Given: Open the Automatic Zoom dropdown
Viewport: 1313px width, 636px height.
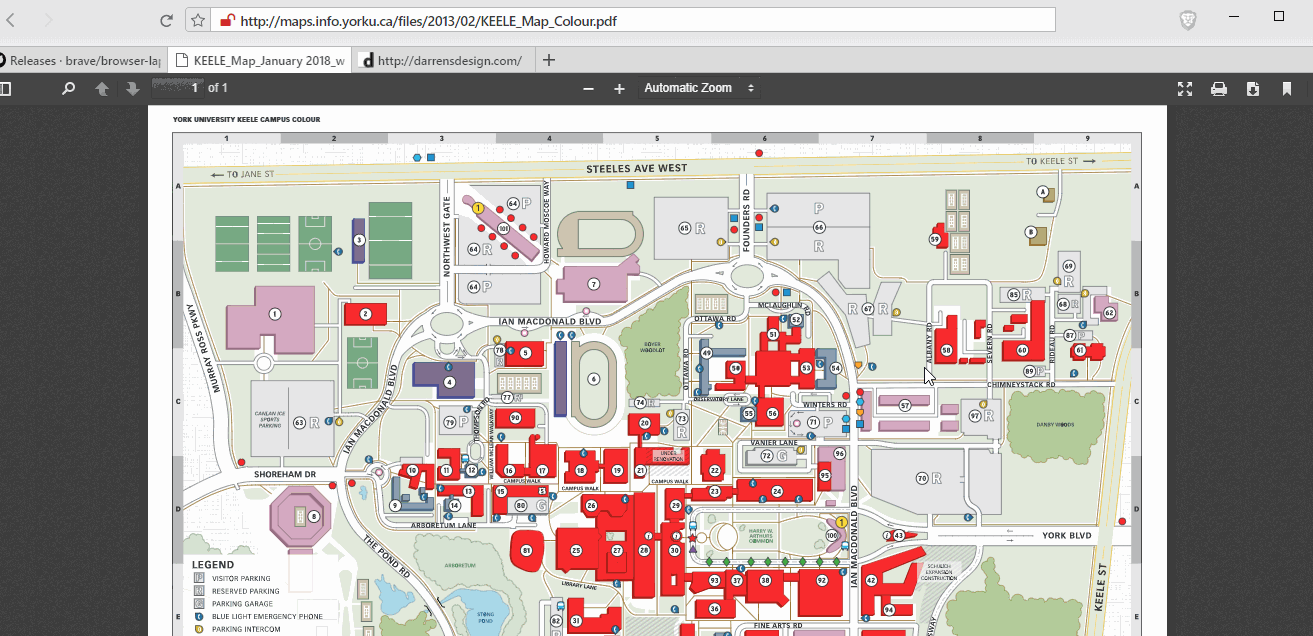Looking at the screenshot, I should 700,88.
